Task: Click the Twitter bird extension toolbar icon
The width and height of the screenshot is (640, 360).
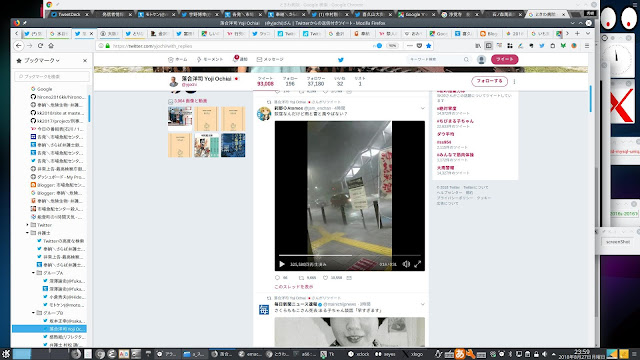Action: 542,46
